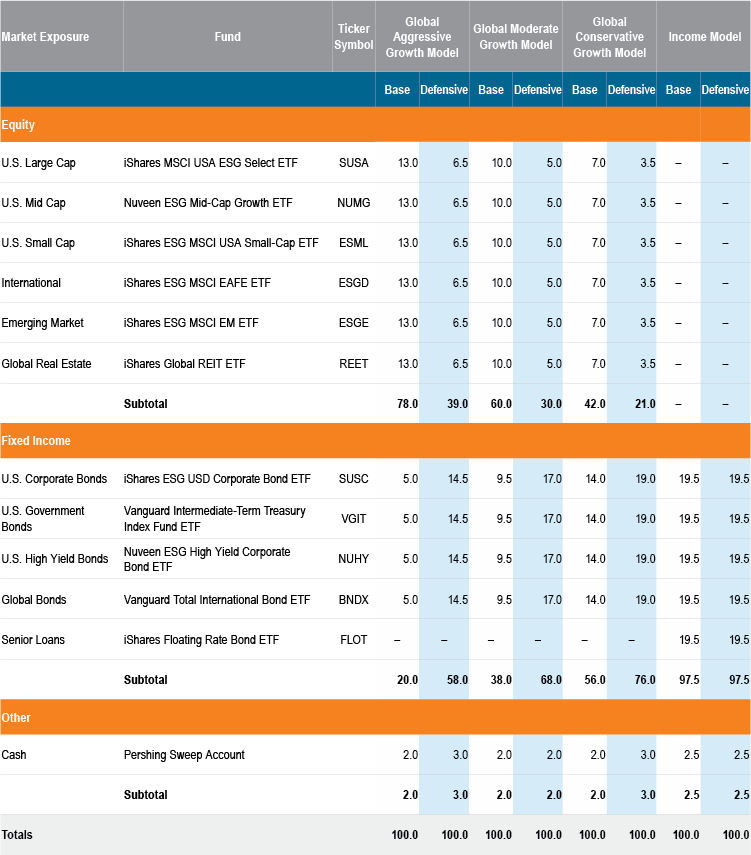Screen dimensions: 751x855
Task: Click the Other section heading
Action: (16, 718)
